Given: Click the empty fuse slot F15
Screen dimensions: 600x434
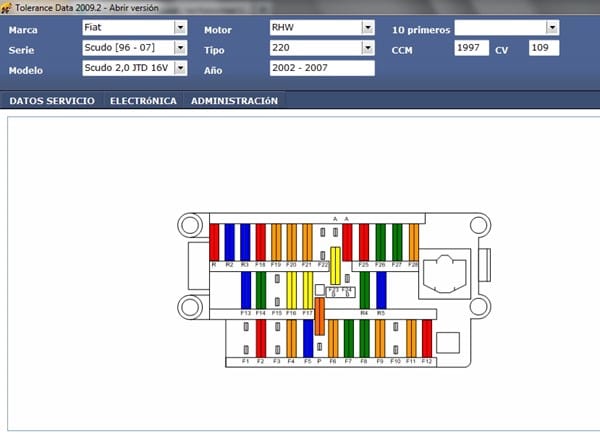Looking at the screenshot, I should point(277,290).
